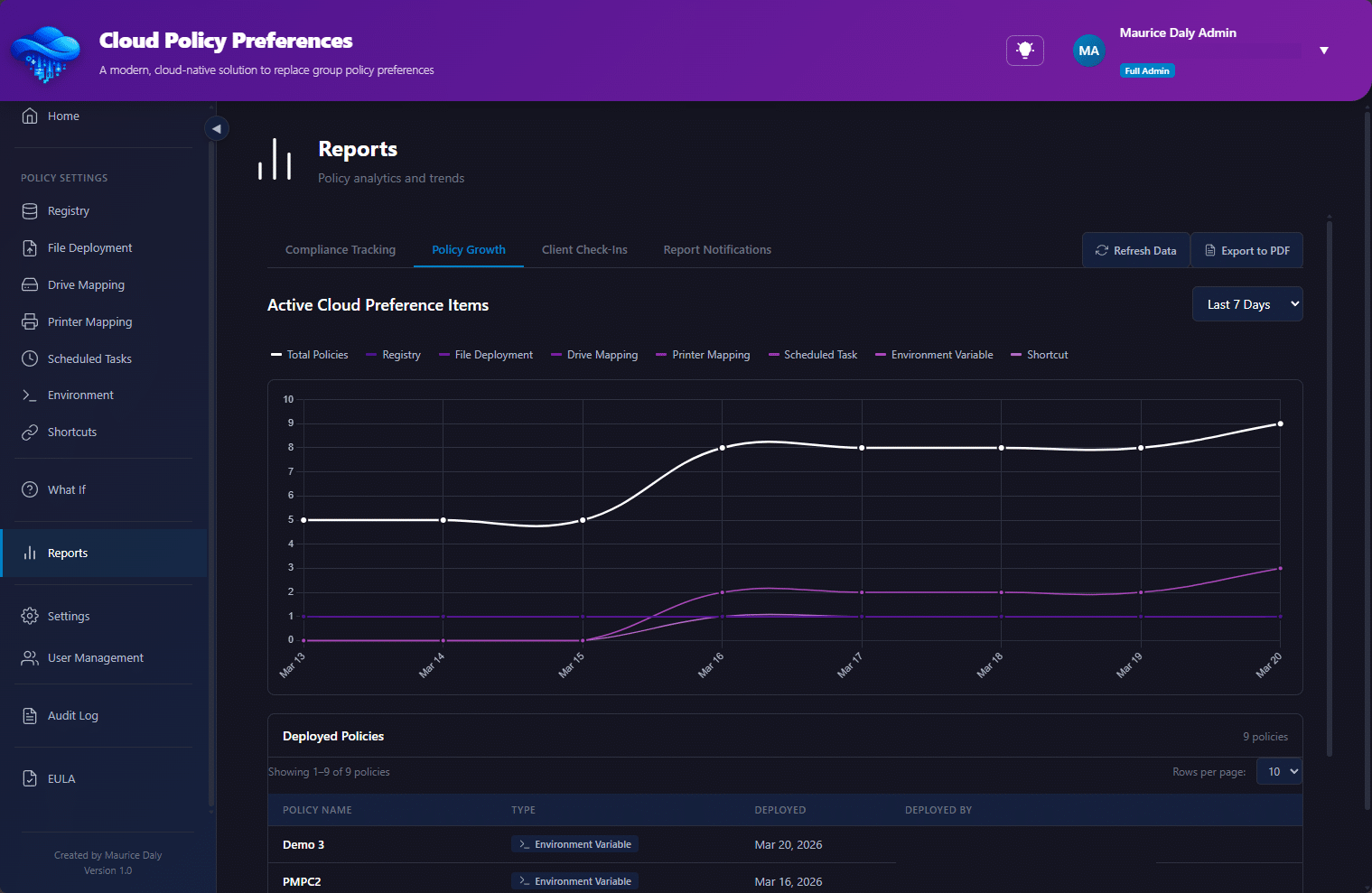
Task: Switch to the Client Check-Ins tab
Action: click(x=584, y=250)
